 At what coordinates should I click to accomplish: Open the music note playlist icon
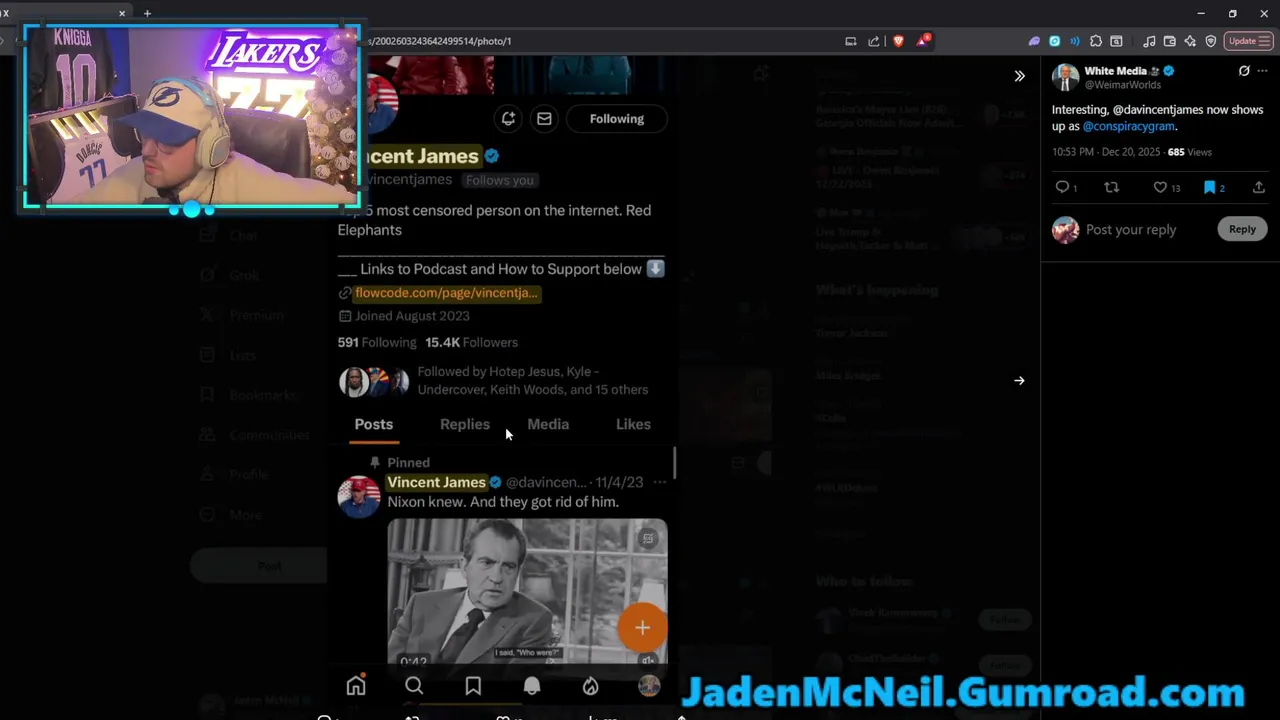(1149, 41)
